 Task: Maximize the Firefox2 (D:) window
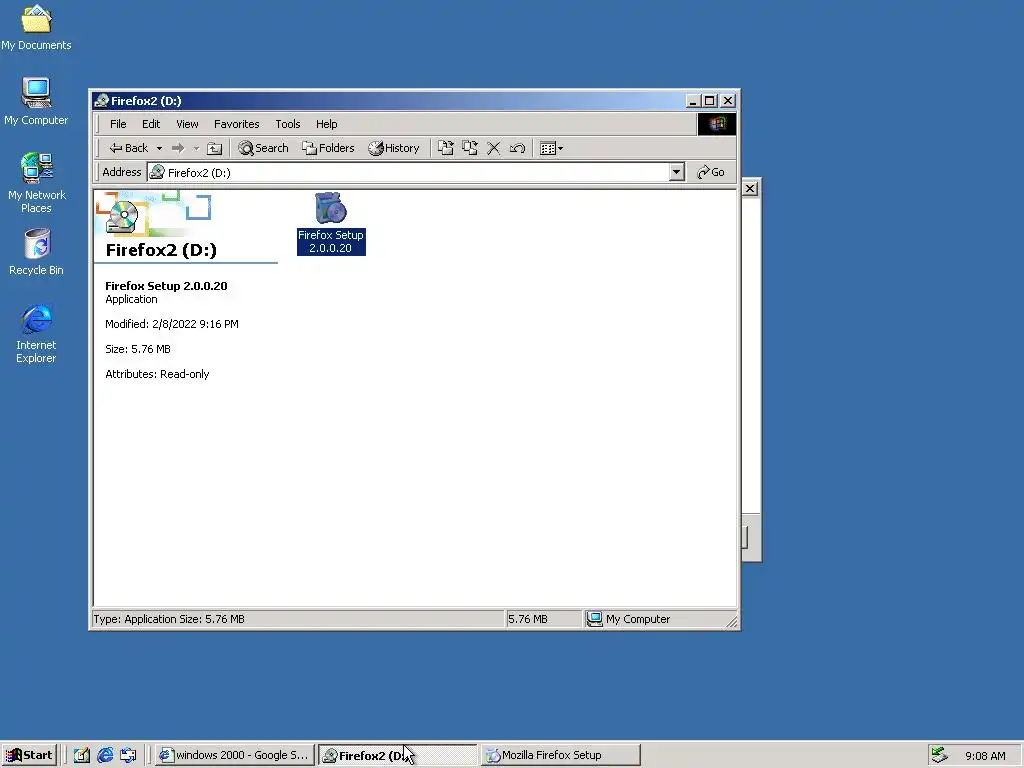[x=710, y=101]
